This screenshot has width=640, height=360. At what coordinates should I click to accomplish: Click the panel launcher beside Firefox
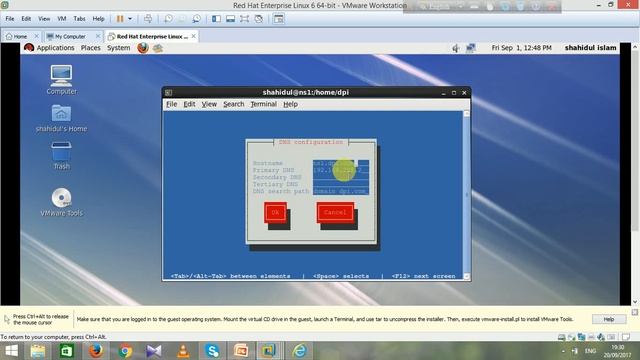(158, 48)
